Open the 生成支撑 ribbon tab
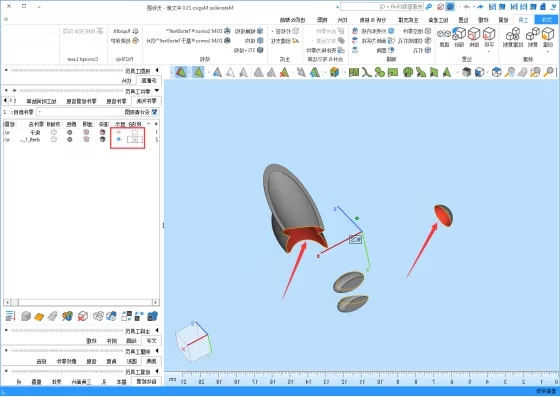Viewport: 560px width, 397px height. pos(408,20)
